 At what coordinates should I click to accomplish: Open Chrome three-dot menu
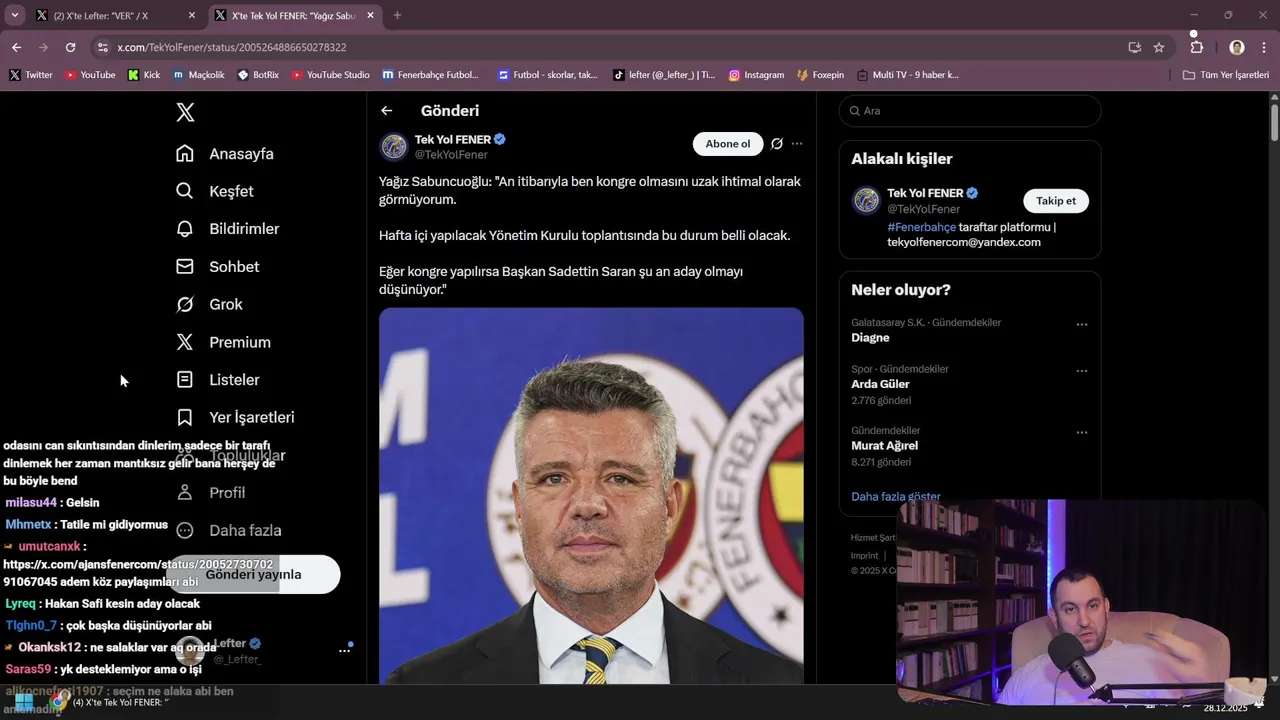pos(1265,47)
